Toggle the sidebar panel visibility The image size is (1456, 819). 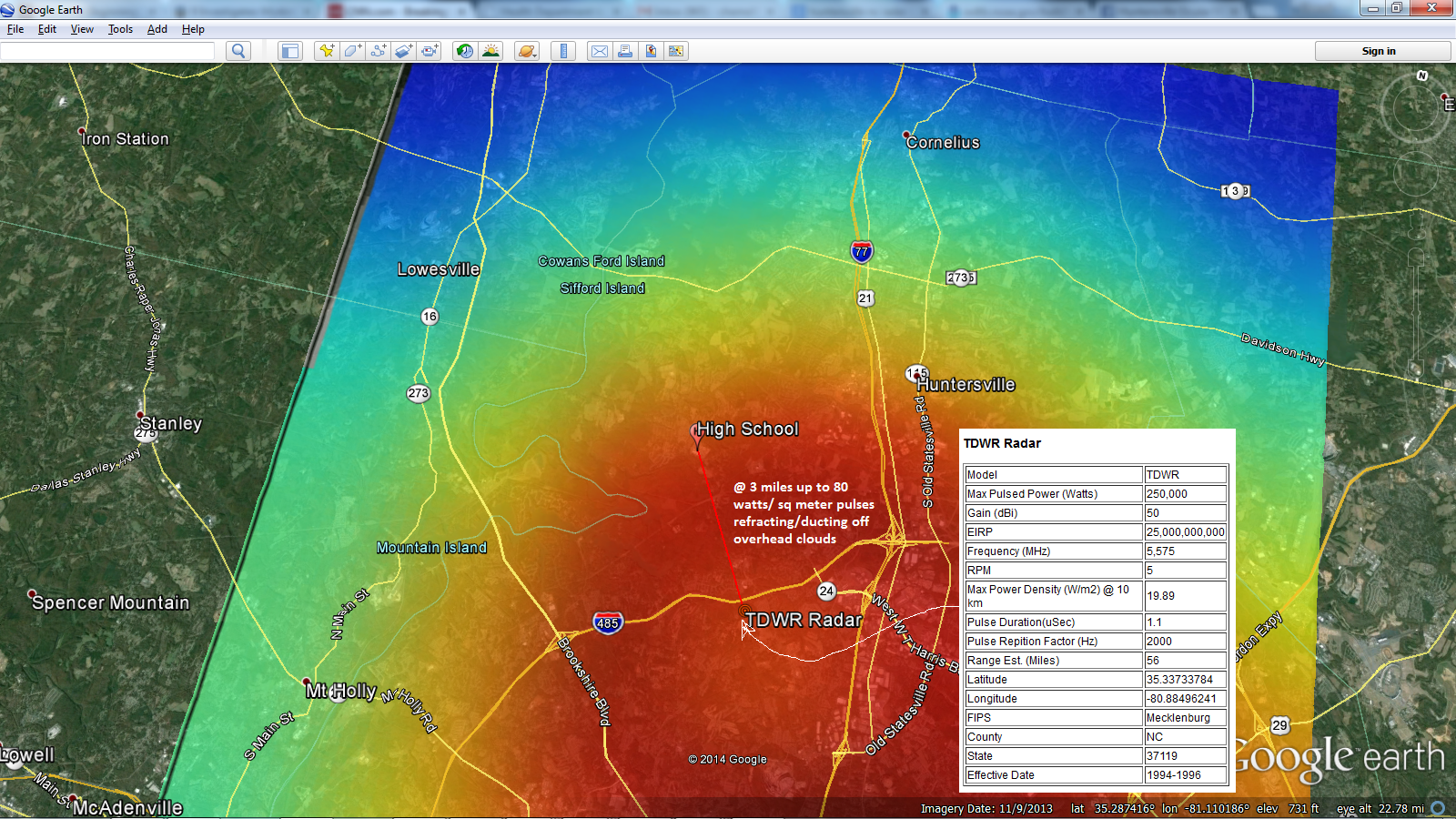(x=290, y=51)
